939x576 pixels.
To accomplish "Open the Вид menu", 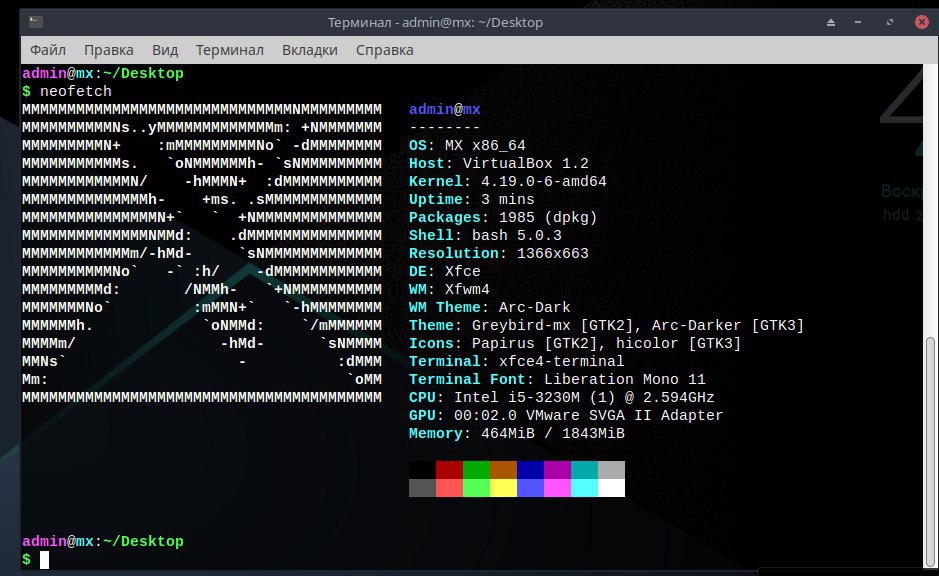I will [165, 50].
